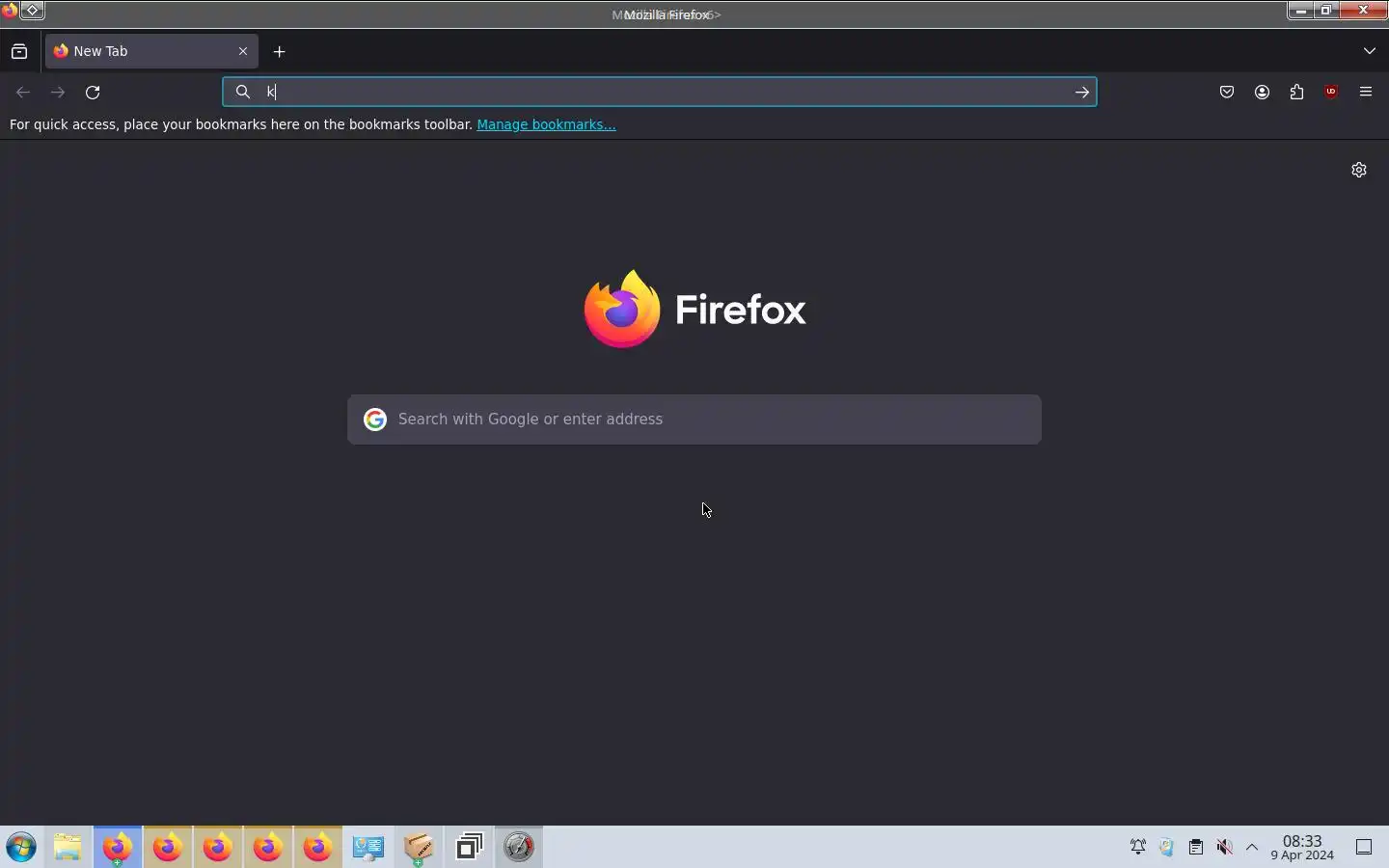
Task: Open the hamburger application menu
Action: tap(1368, 93)
